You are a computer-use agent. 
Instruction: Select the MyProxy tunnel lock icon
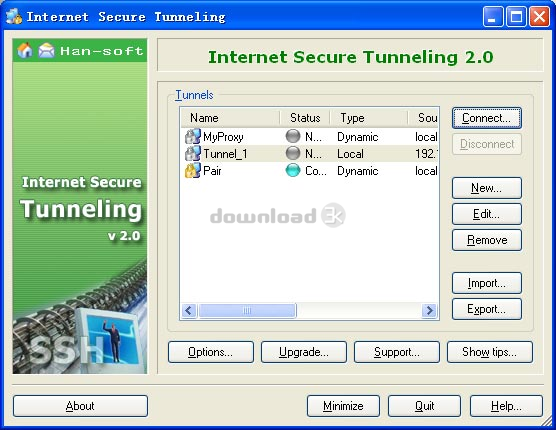[193, 137]
